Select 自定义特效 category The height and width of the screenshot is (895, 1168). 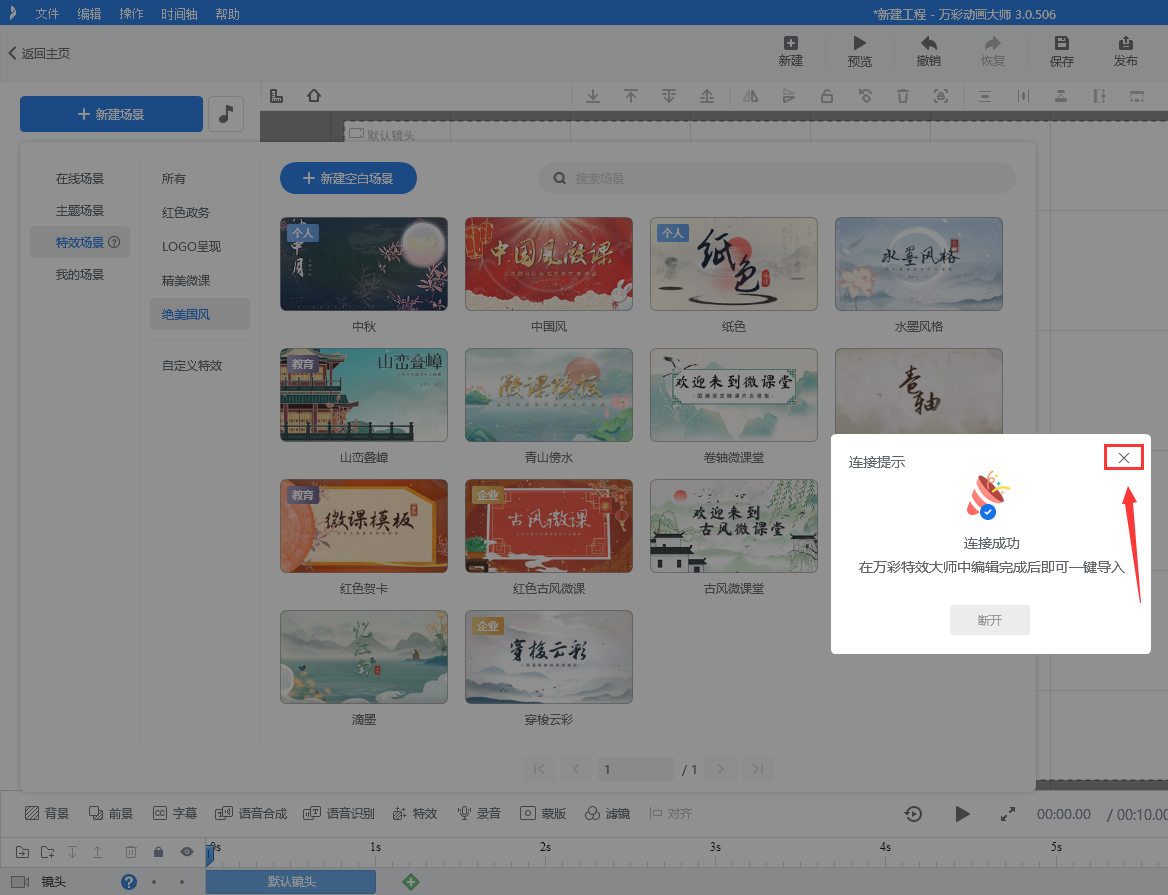coord(191,365)
